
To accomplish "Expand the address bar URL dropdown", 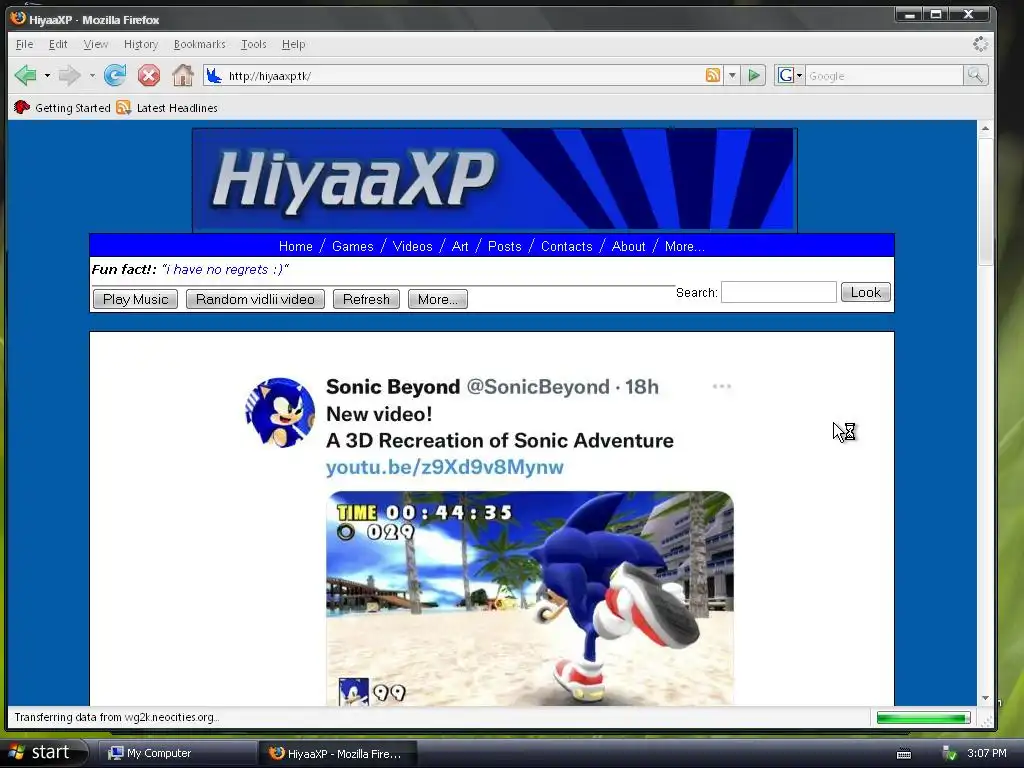I will point(732,75).
